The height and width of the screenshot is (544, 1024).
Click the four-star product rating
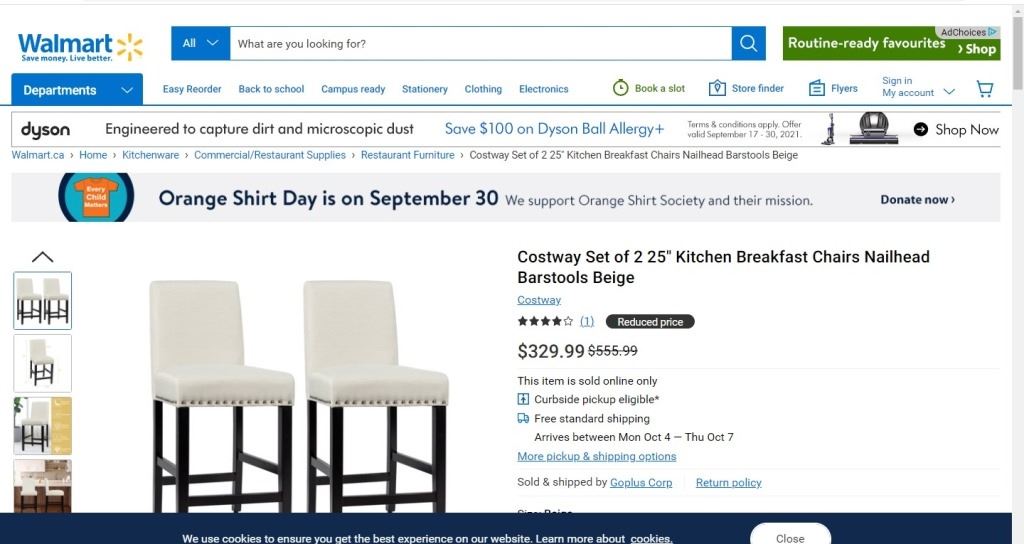click(545, 322)
